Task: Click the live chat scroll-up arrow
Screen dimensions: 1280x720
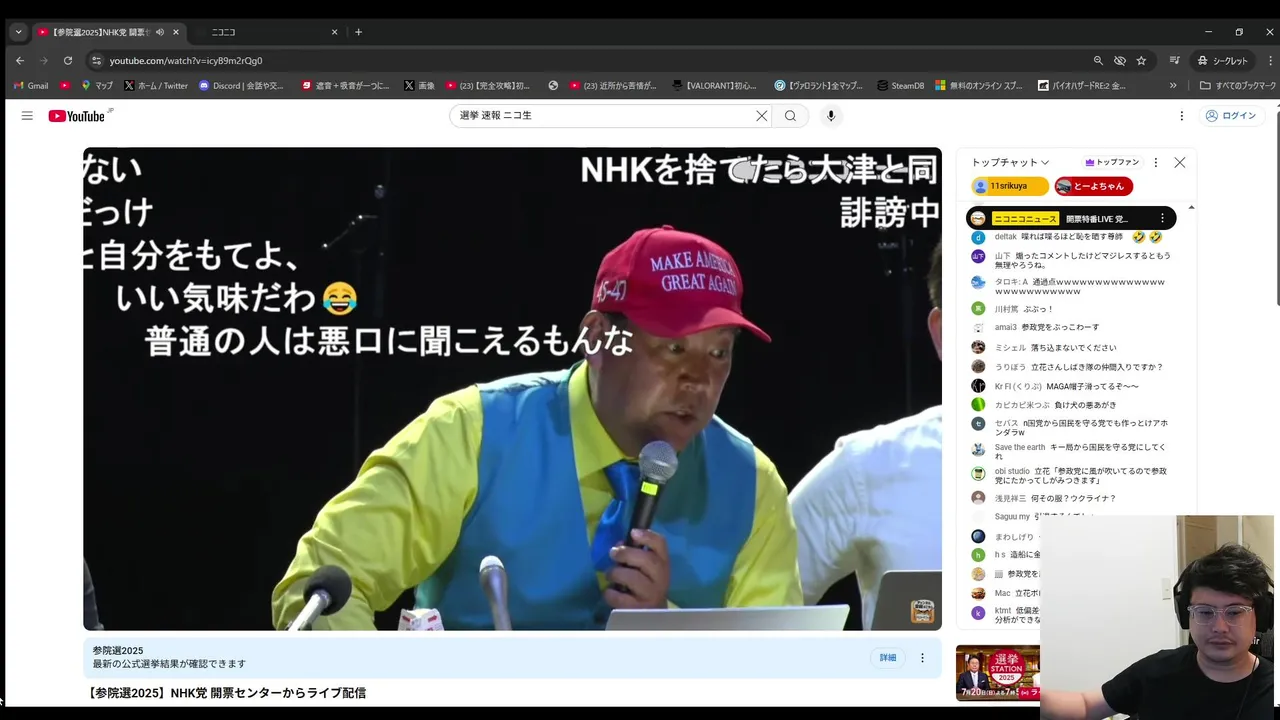Action: click(1191, 207)
